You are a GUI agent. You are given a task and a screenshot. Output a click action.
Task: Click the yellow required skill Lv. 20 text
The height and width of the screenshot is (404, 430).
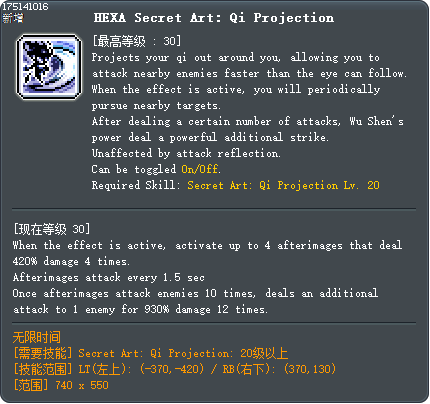[x=283, y=185]
